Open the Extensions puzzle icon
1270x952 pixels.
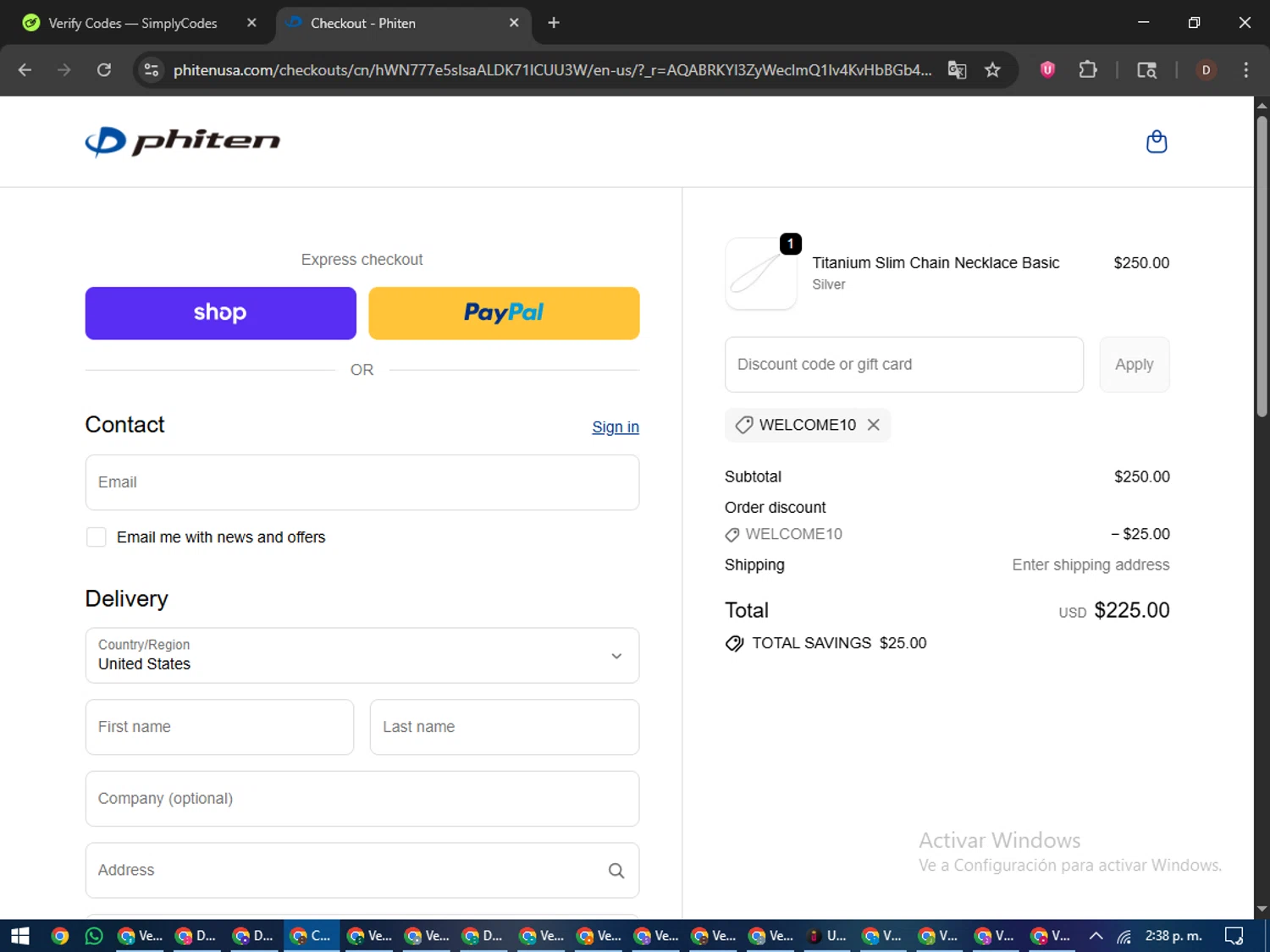(x=1088, y=70)
